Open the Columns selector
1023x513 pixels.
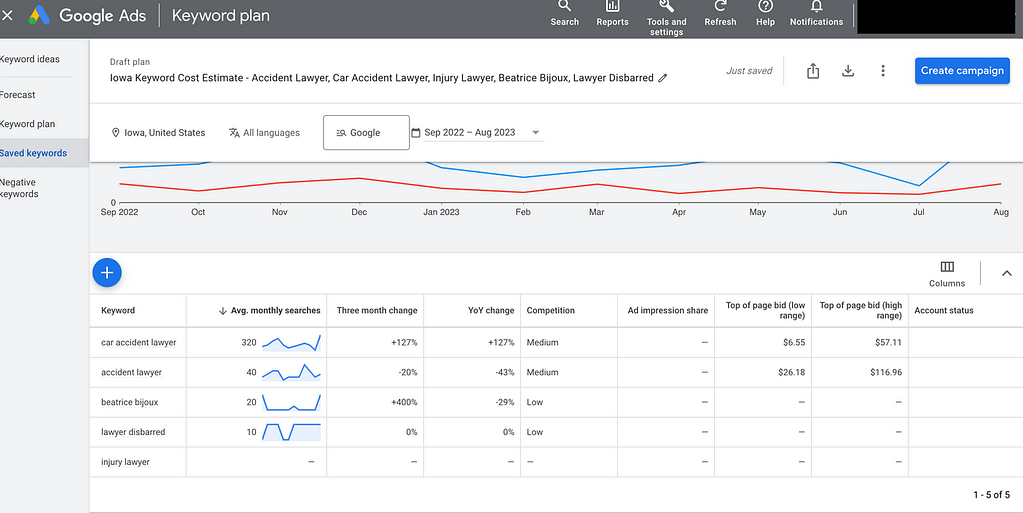click(x=947, y=273)
